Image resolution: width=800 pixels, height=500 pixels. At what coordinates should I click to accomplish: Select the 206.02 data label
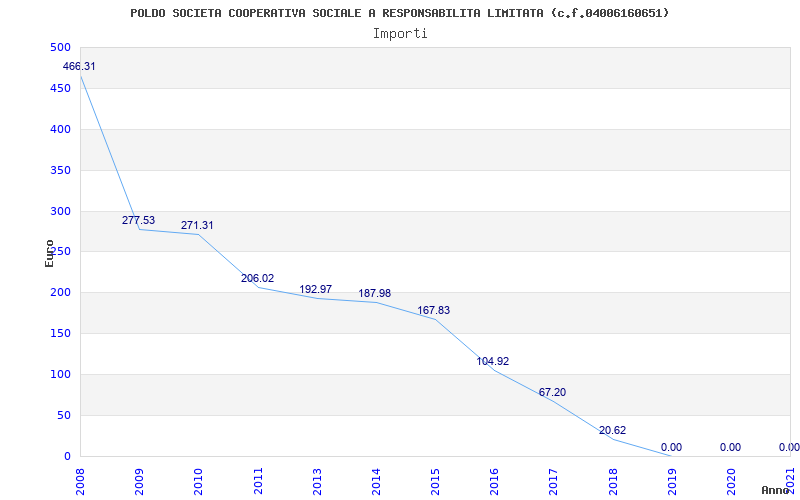257,279
